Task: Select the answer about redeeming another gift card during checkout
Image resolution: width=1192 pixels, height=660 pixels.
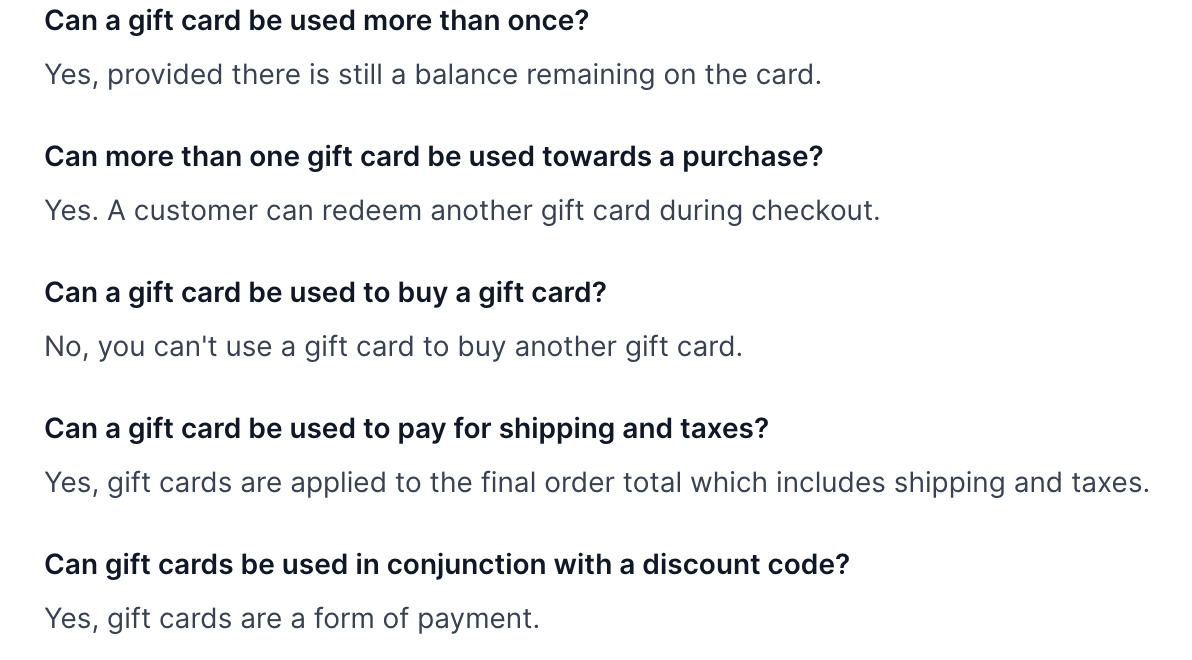Action: click(x=462, y=211)
